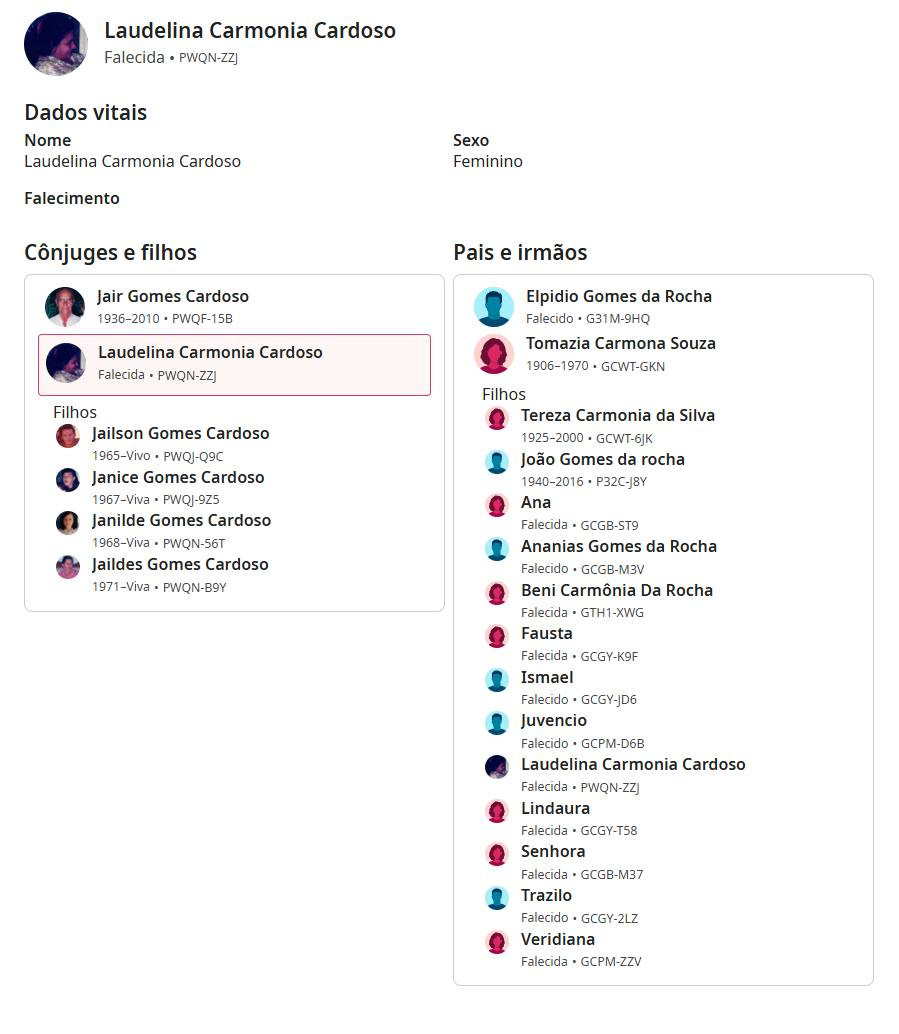Open Janilde Gomes Cardoso's profile

[x=181, y=520]
